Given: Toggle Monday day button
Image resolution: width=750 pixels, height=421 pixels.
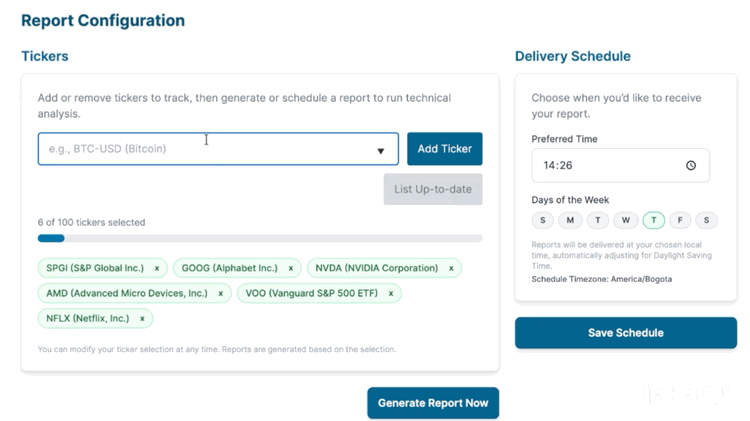Looking at the screenshot, I should (x=570, y=220).
